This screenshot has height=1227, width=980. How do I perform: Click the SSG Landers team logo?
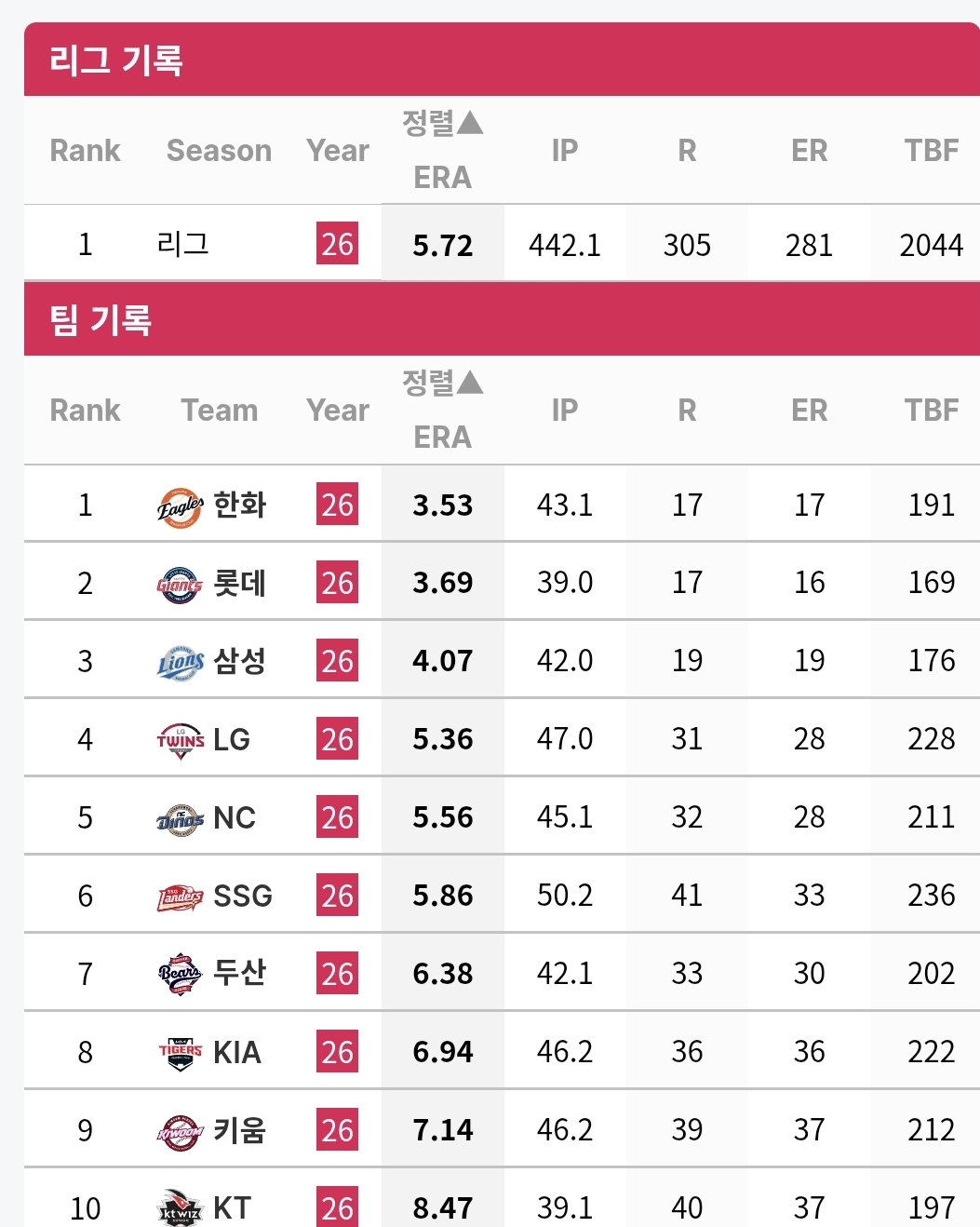point(180,897)
